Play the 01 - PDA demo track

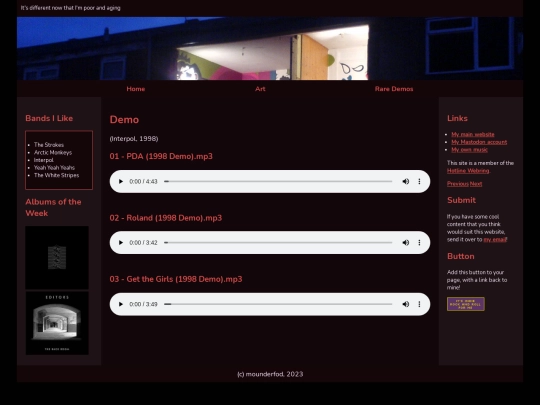pos(121,181)
